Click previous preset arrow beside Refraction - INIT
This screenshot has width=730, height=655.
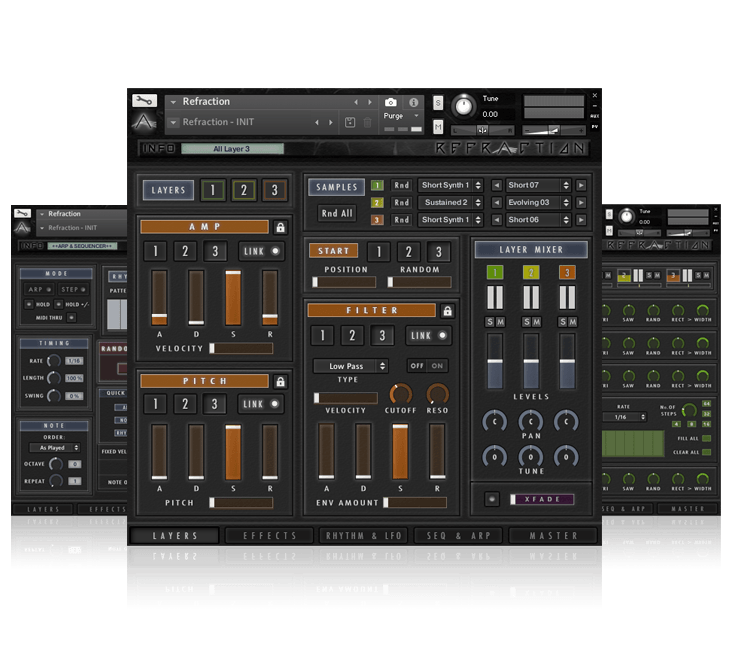(x=317, y=122)
